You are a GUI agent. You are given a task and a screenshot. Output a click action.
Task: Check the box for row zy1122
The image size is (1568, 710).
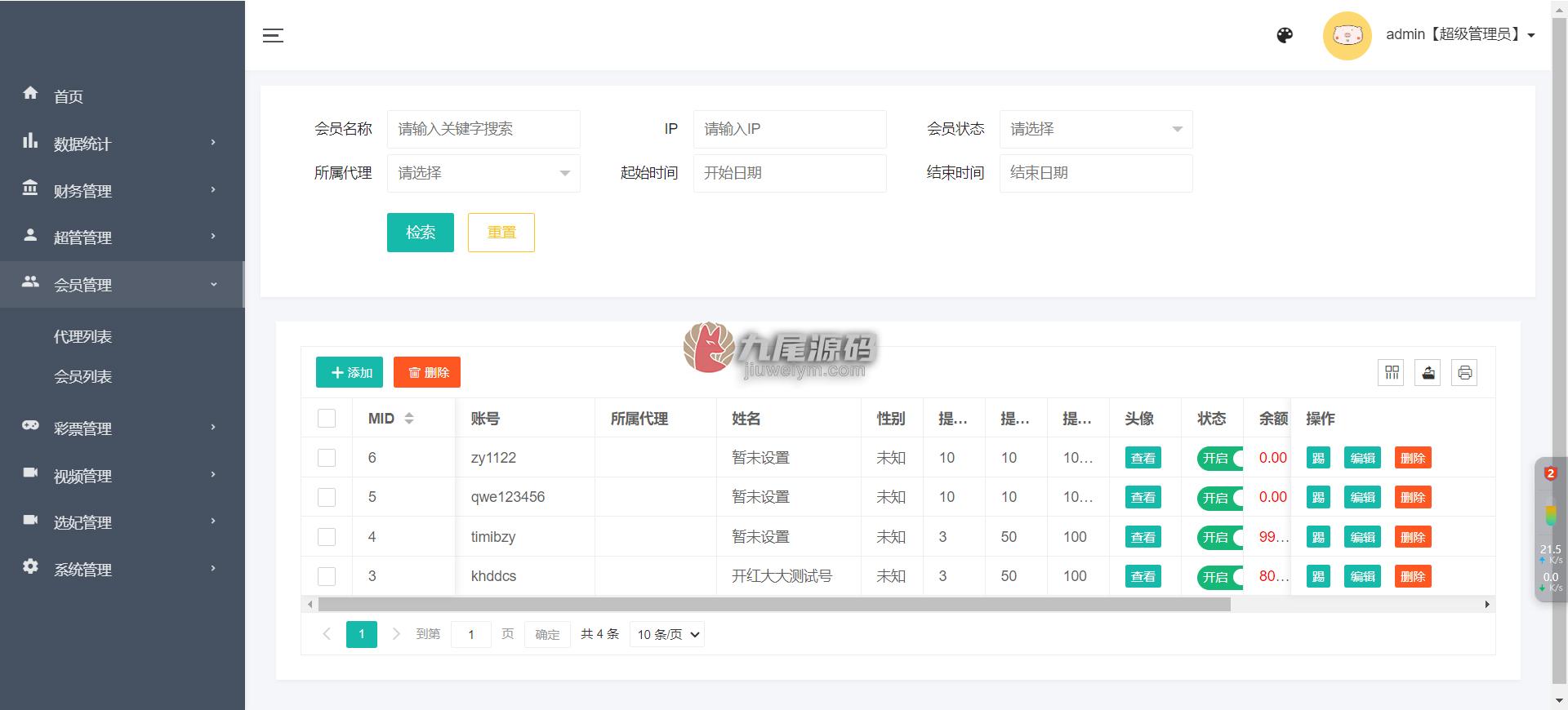point(327,458)
